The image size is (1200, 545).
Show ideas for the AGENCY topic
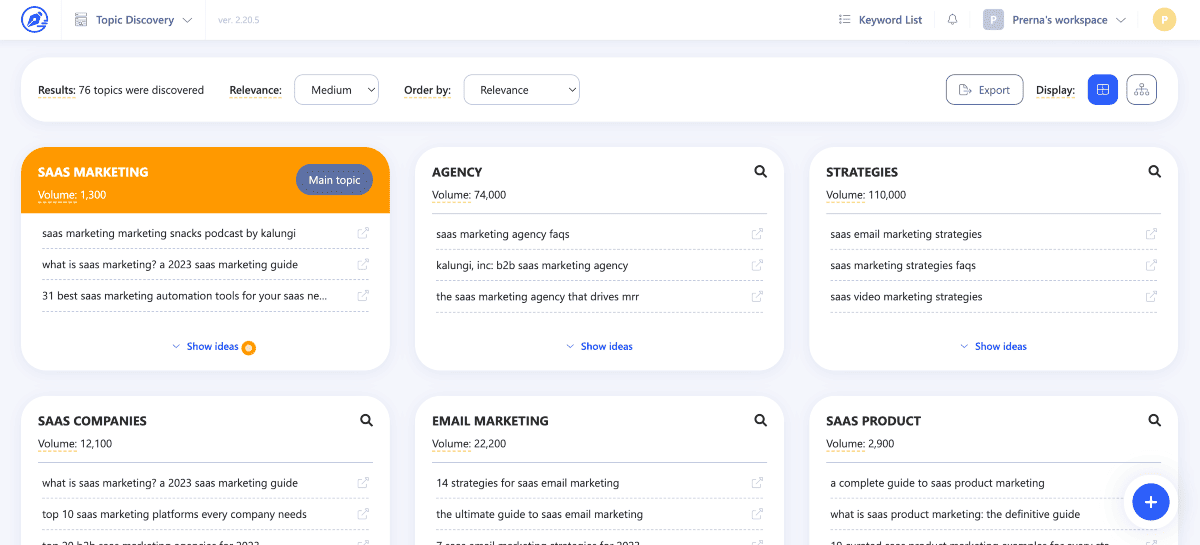pyautogui.click(x=599, y=346)
